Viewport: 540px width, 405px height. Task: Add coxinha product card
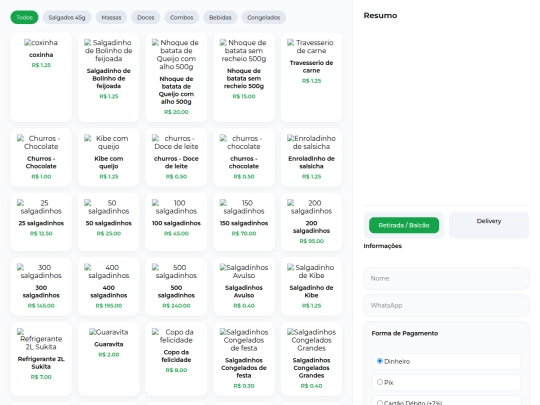[41, 77]
